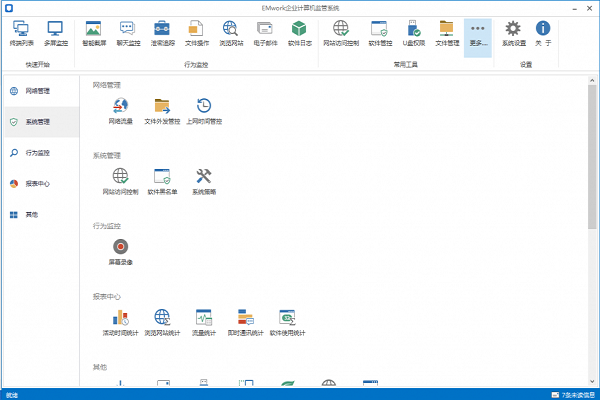The width and height of the screenshot is (600, 400).
Task: Open 系统策略 system policy tools
Action: pyautogui.click(x=204, y=180)
